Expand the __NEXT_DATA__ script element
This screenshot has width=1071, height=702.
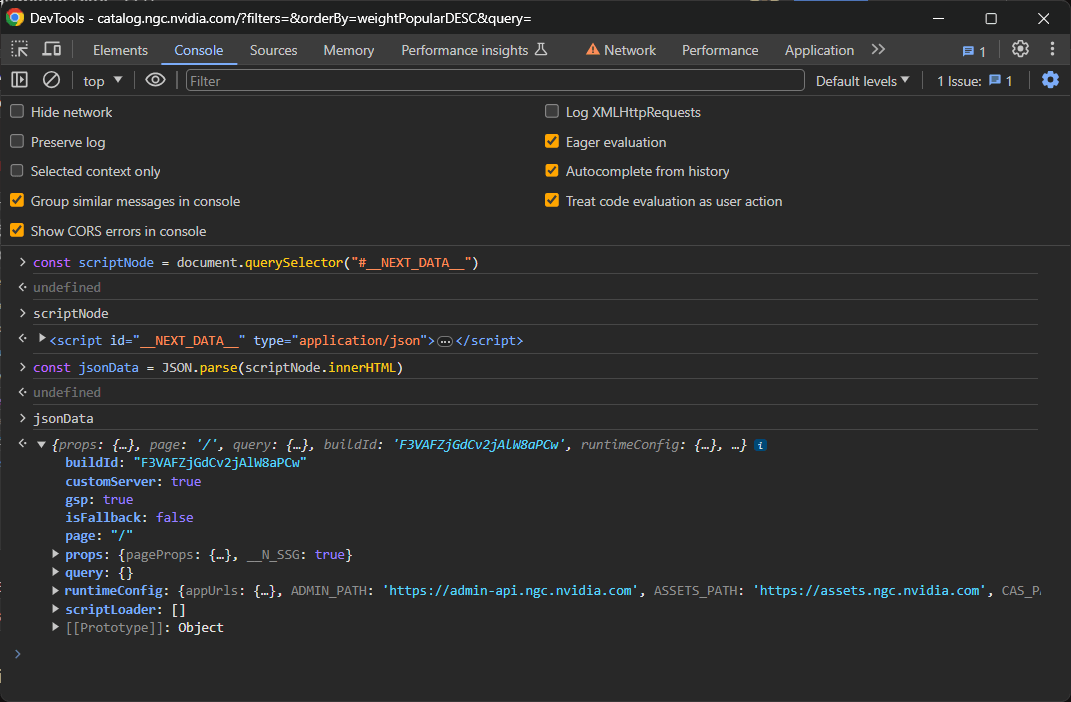(x=41, y=339)
